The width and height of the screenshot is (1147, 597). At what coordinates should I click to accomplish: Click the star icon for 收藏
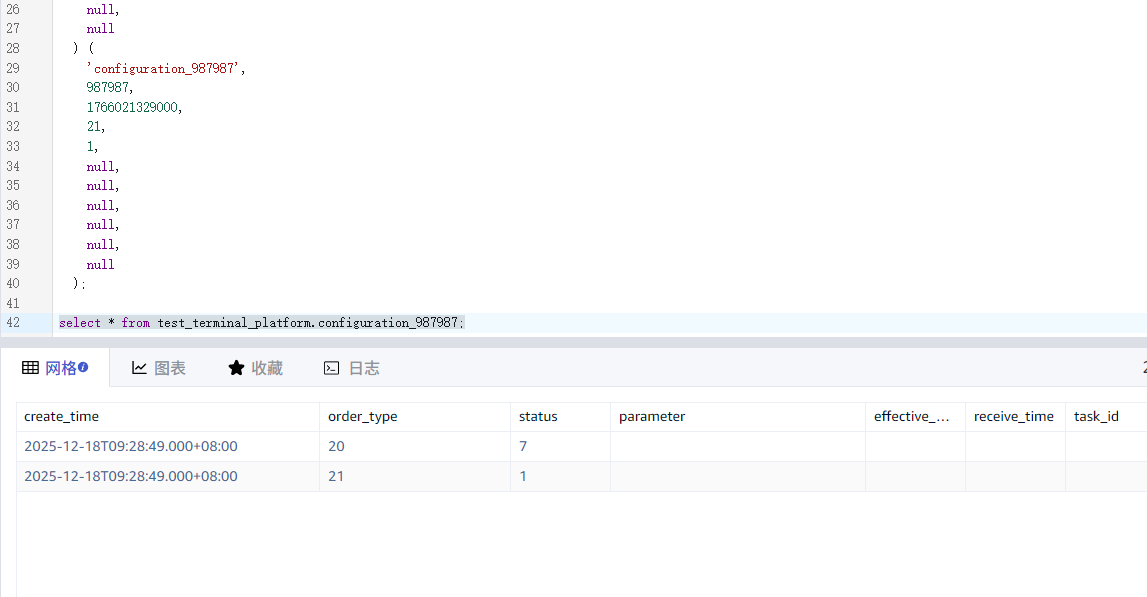236,368
